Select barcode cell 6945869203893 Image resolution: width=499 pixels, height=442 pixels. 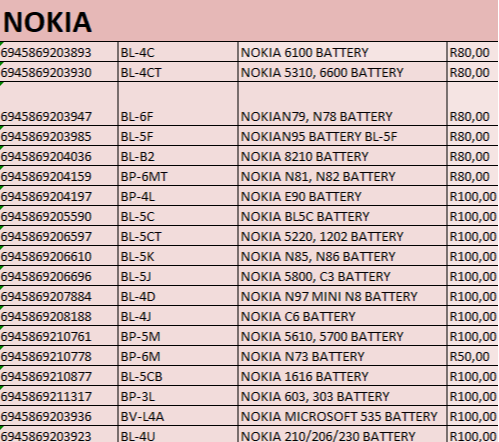[59, 52]
